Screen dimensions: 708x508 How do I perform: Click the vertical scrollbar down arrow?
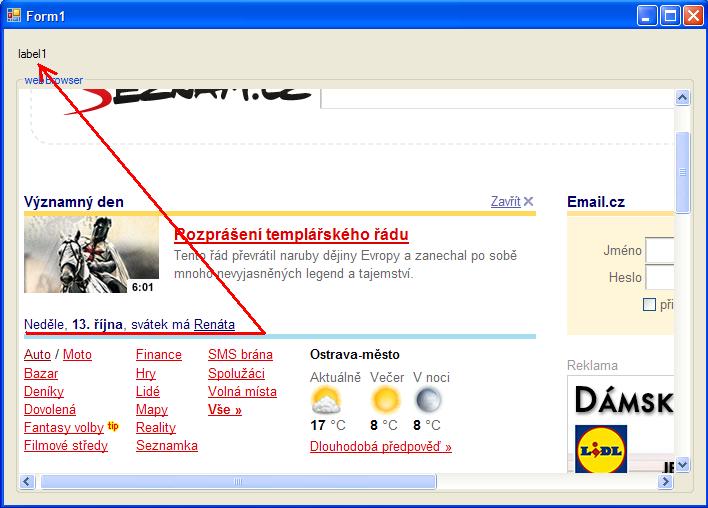(x=682, y=465)
